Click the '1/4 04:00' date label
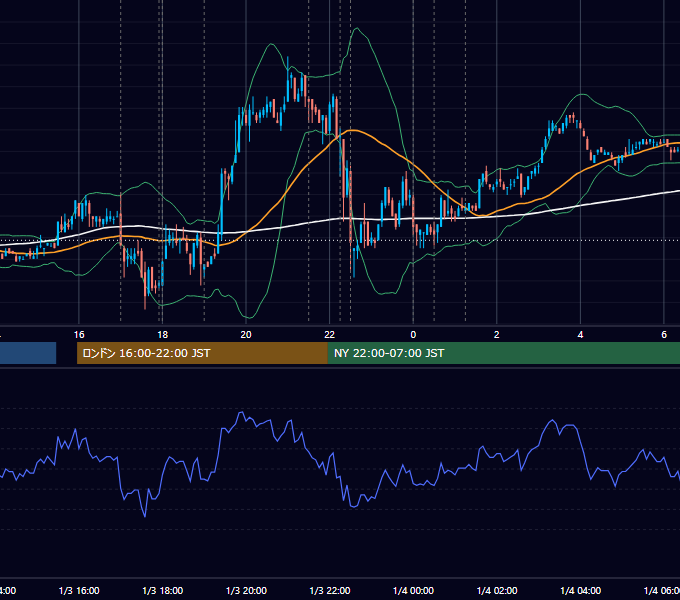 click(x=581, y=590)
